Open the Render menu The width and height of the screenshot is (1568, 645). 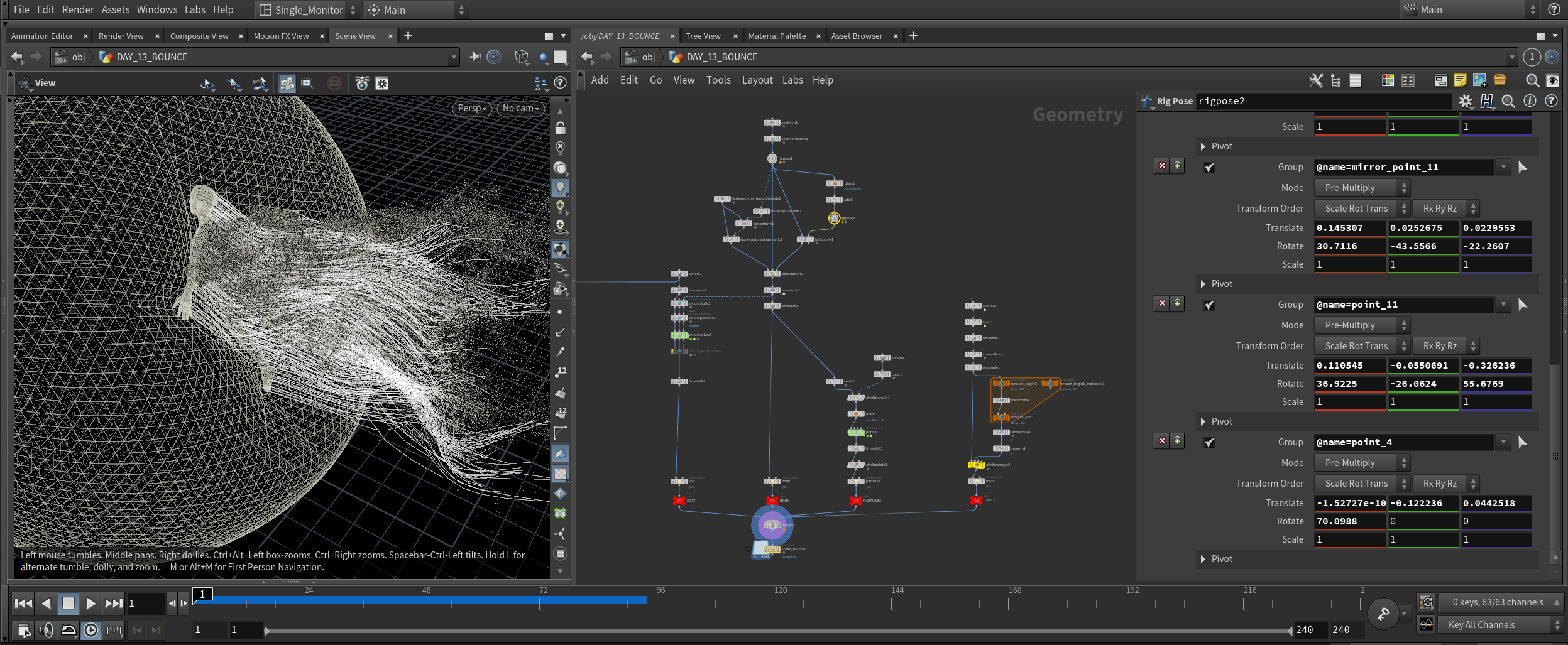[78, 10]
